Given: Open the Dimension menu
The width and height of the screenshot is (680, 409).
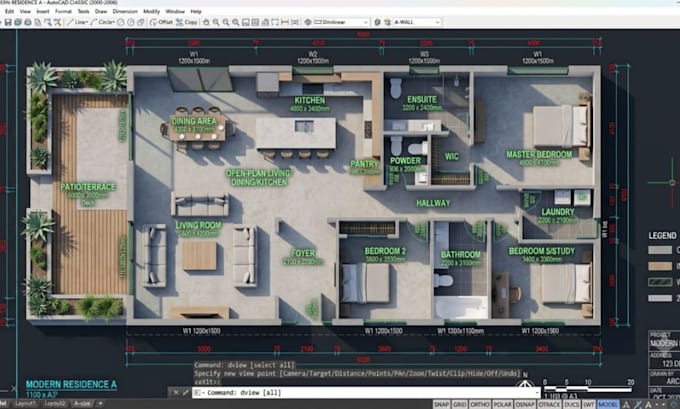Looking at the screenshot, I should click(x=125, y=11).
